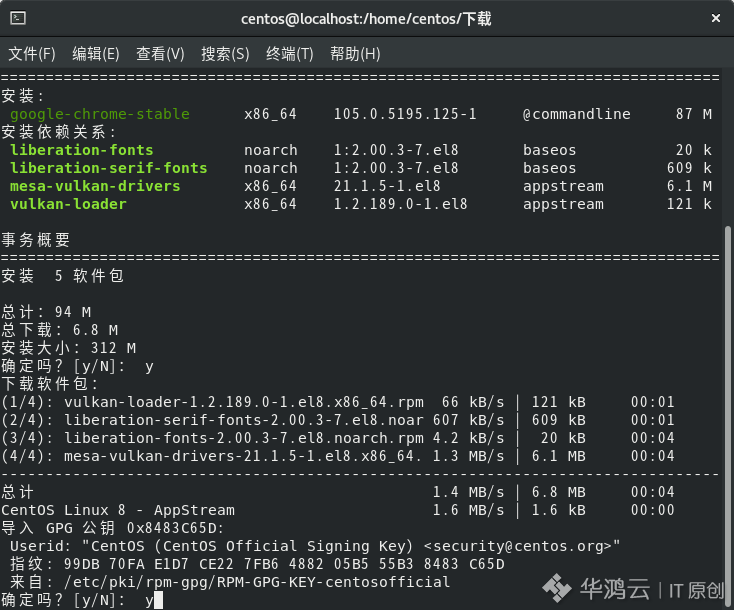Click version 105.0.5195.125-1 text
The height and width of the screenshot is (610, 734).
click(x=405, y=114)
